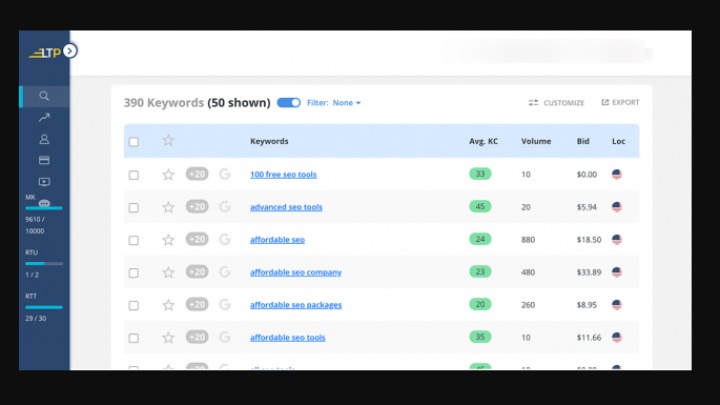This screenshot has height=405, width=720.
Task: Star the affordable seo tools keyword
Action: tap(169, 338)
